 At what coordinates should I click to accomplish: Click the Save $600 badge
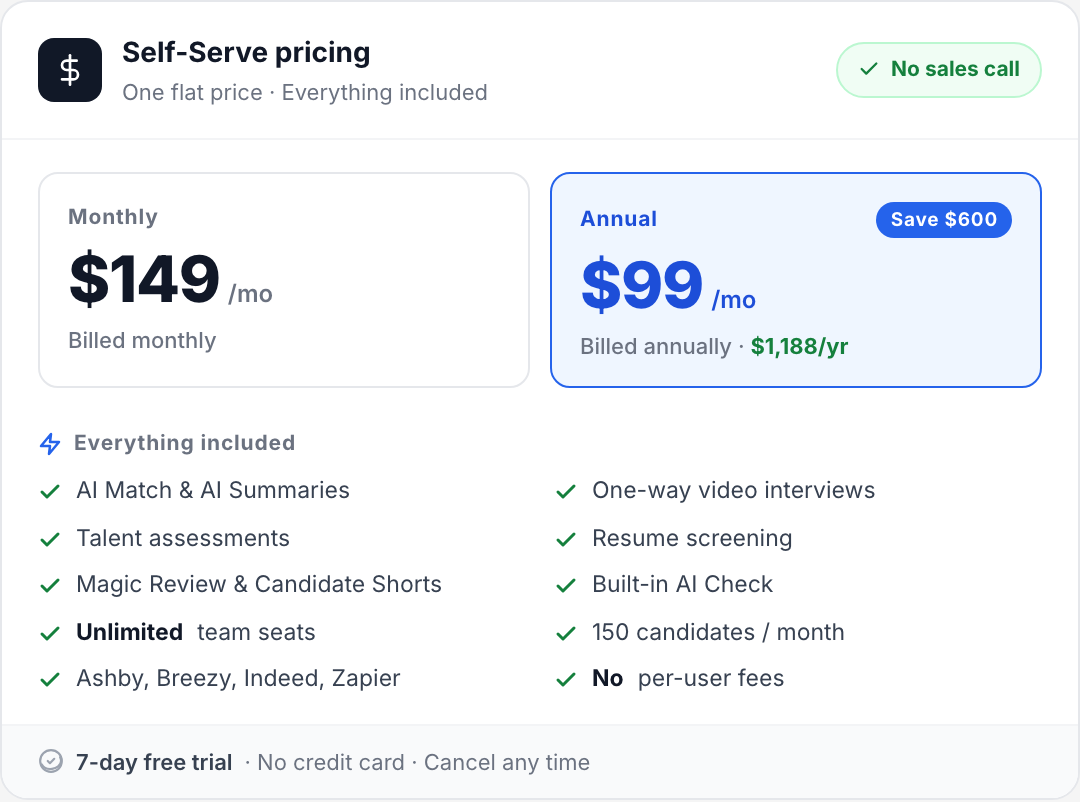point(943,219)
